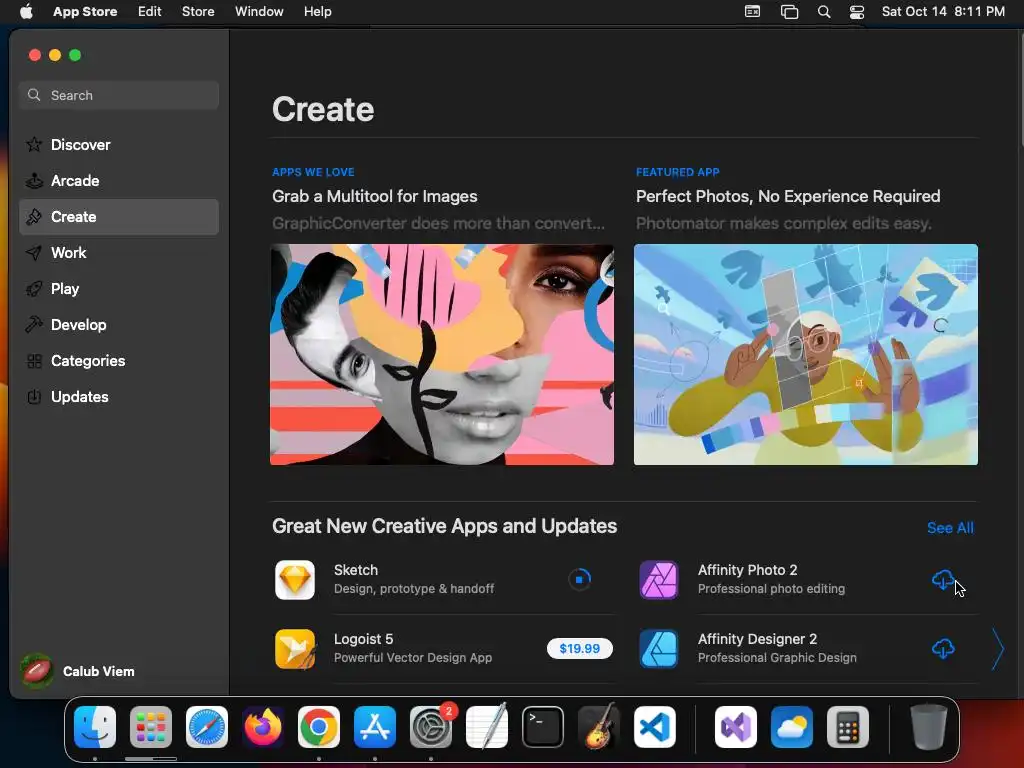This screenshot has width=1024, height=768.
Task: Launch Google Chrome from the dock
Action: (x=319, y=727)
